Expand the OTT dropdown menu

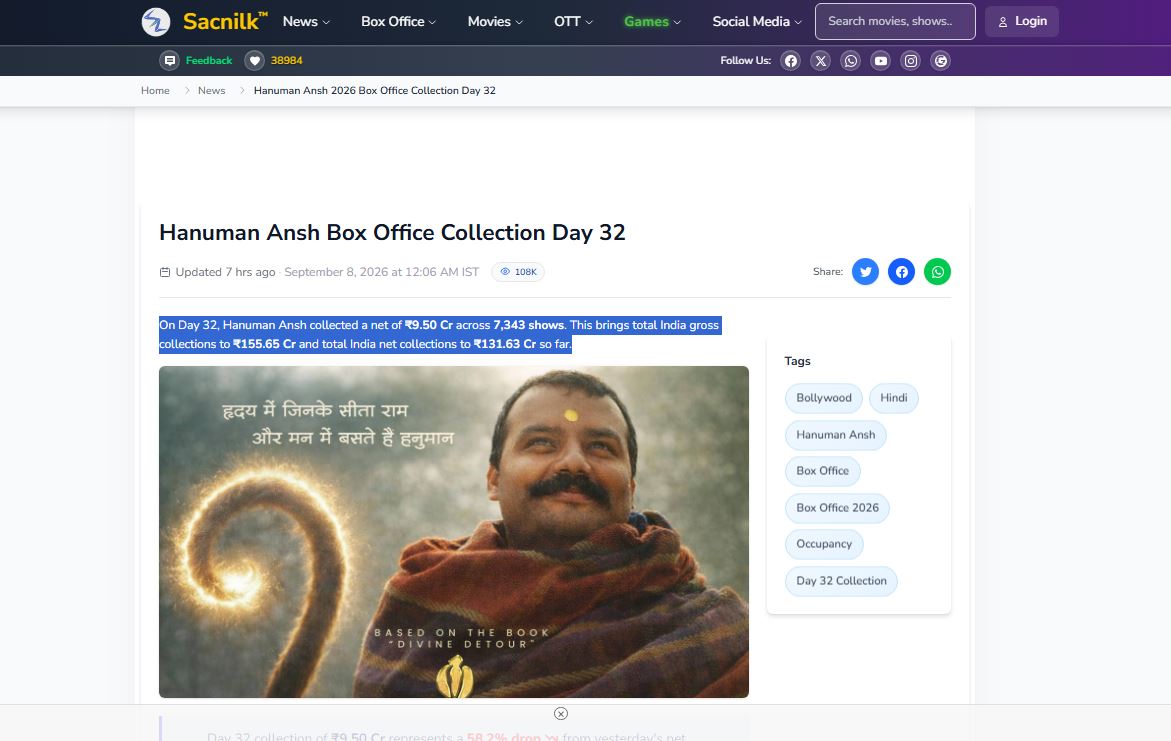pos(574,22)
